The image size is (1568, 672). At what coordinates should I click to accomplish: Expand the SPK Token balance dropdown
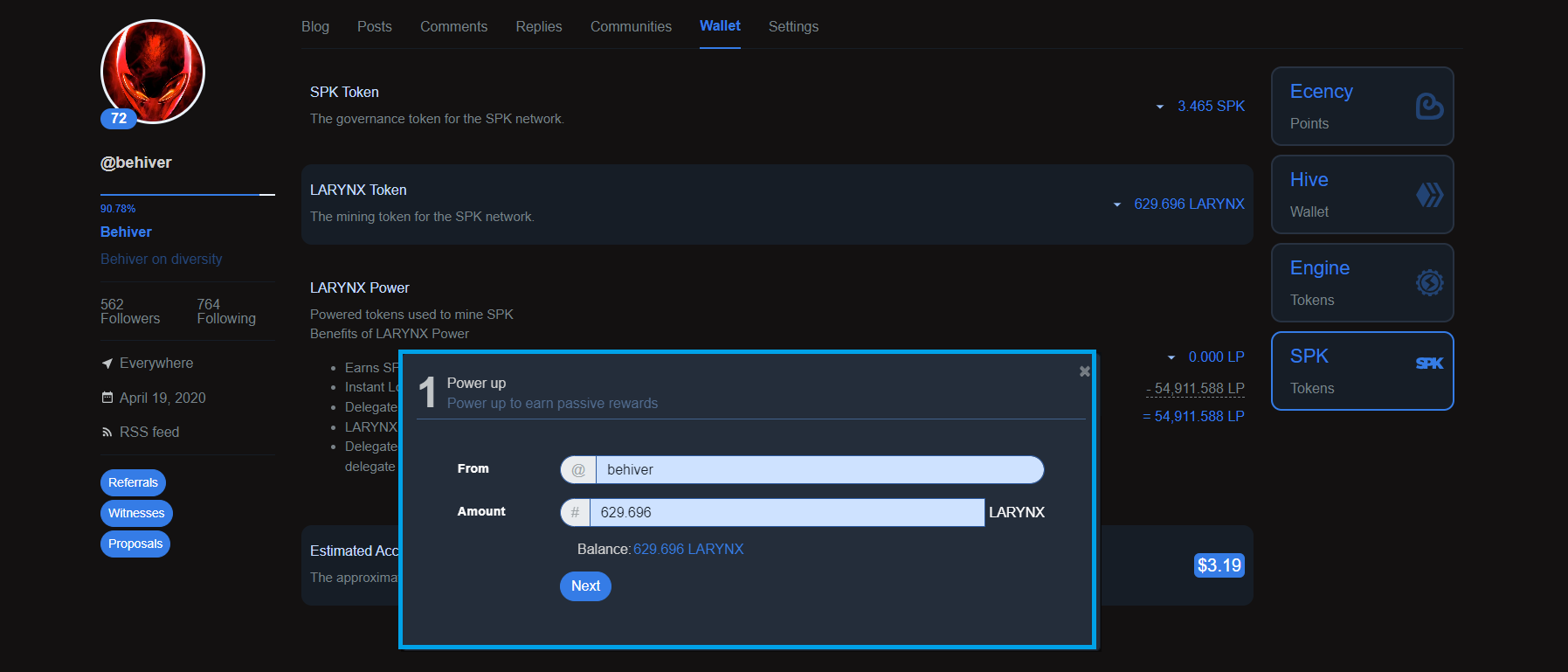coord(1160,107)
